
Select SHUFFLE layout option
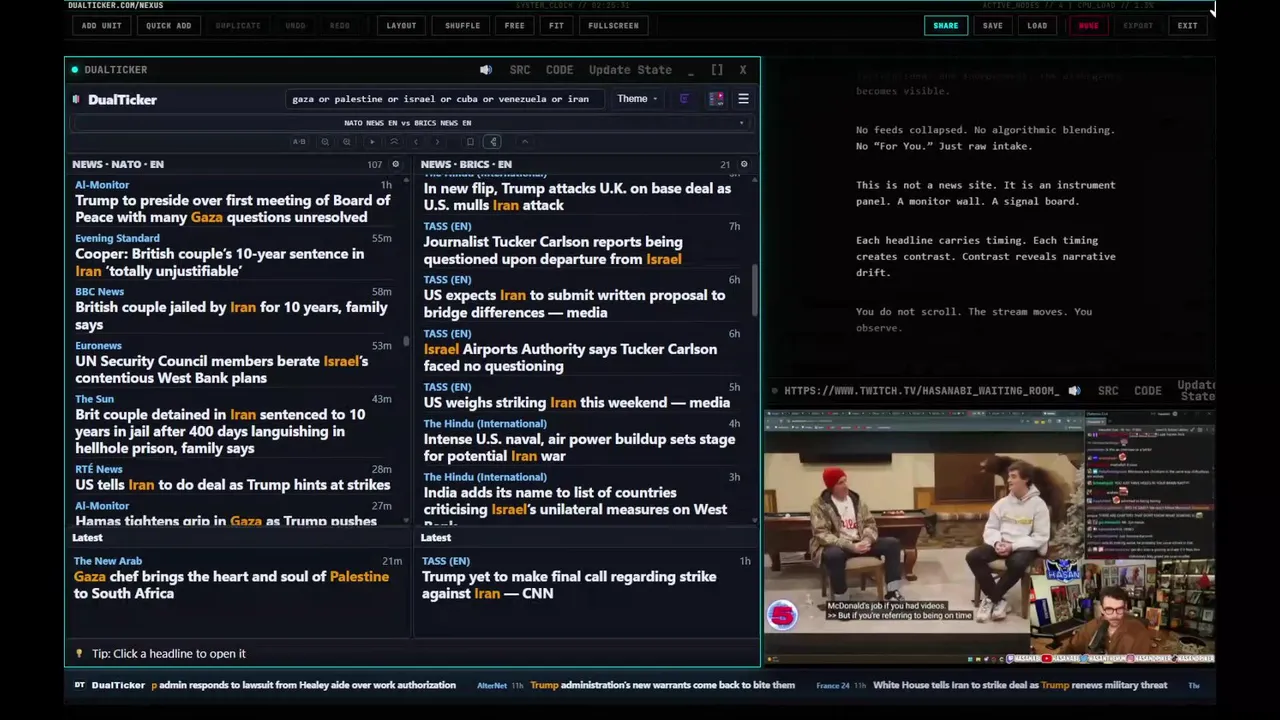coord(462,26)
